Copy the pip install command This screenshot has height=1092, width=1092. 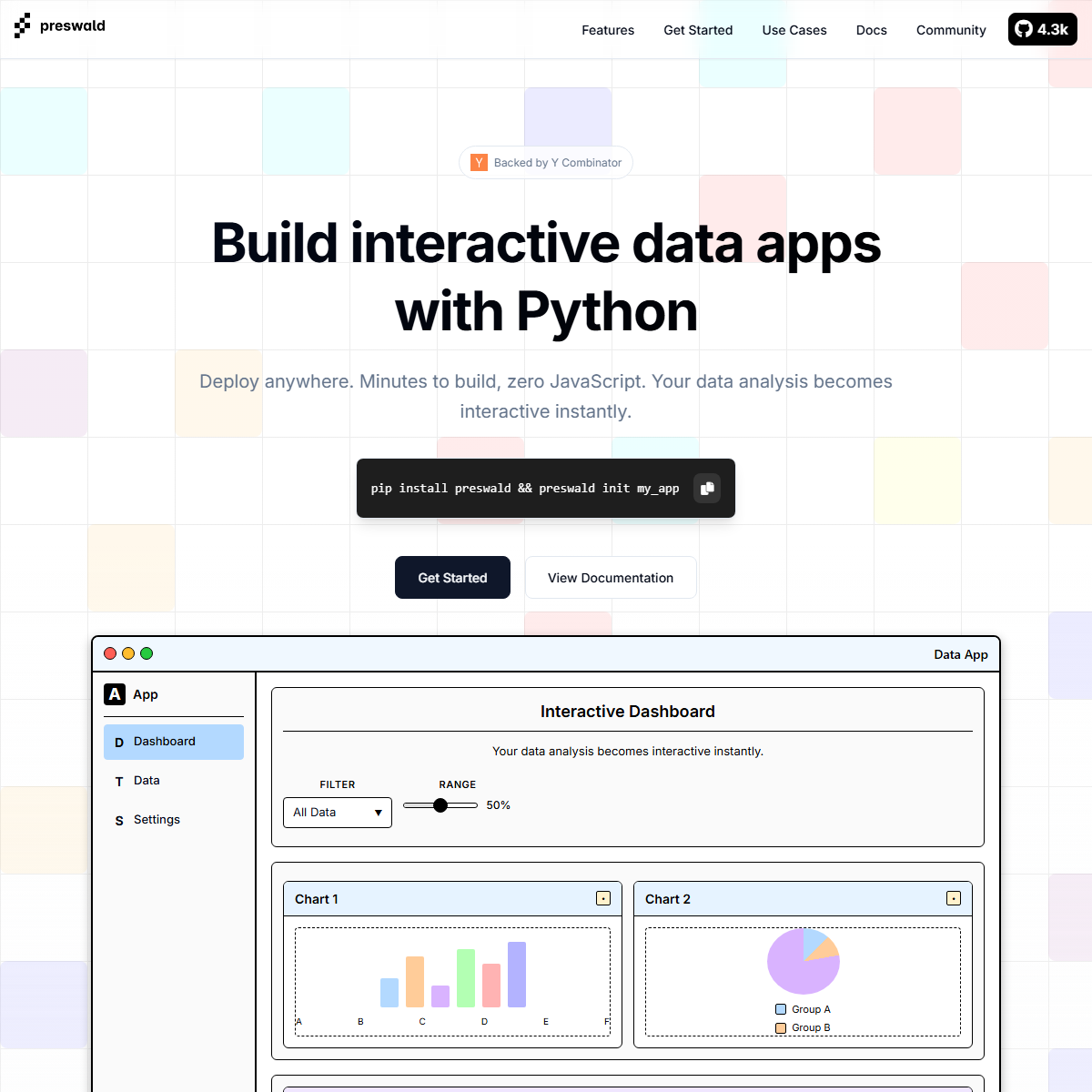point(707,488)
